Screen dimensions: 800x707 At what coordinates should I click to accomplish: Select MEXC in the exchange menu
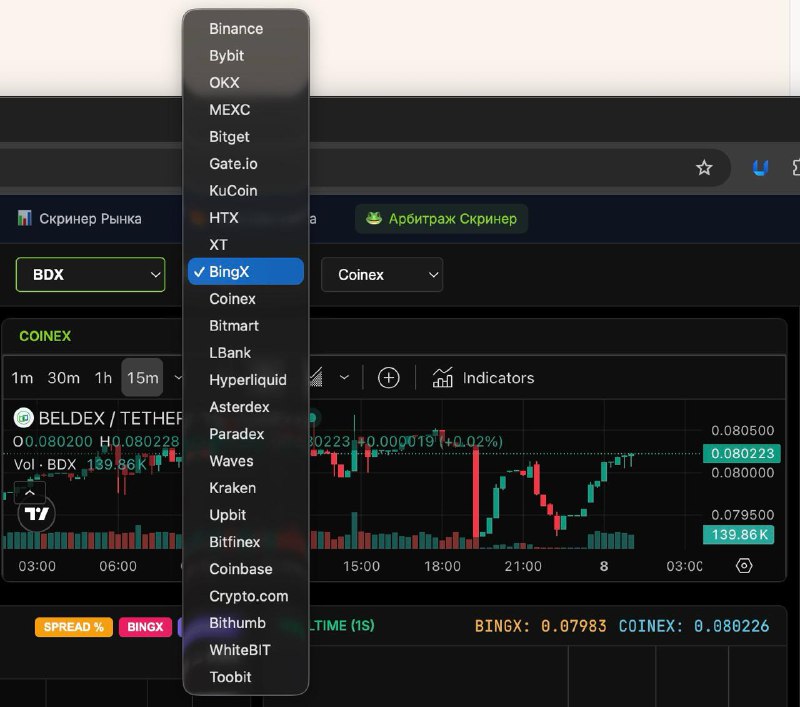245,110
